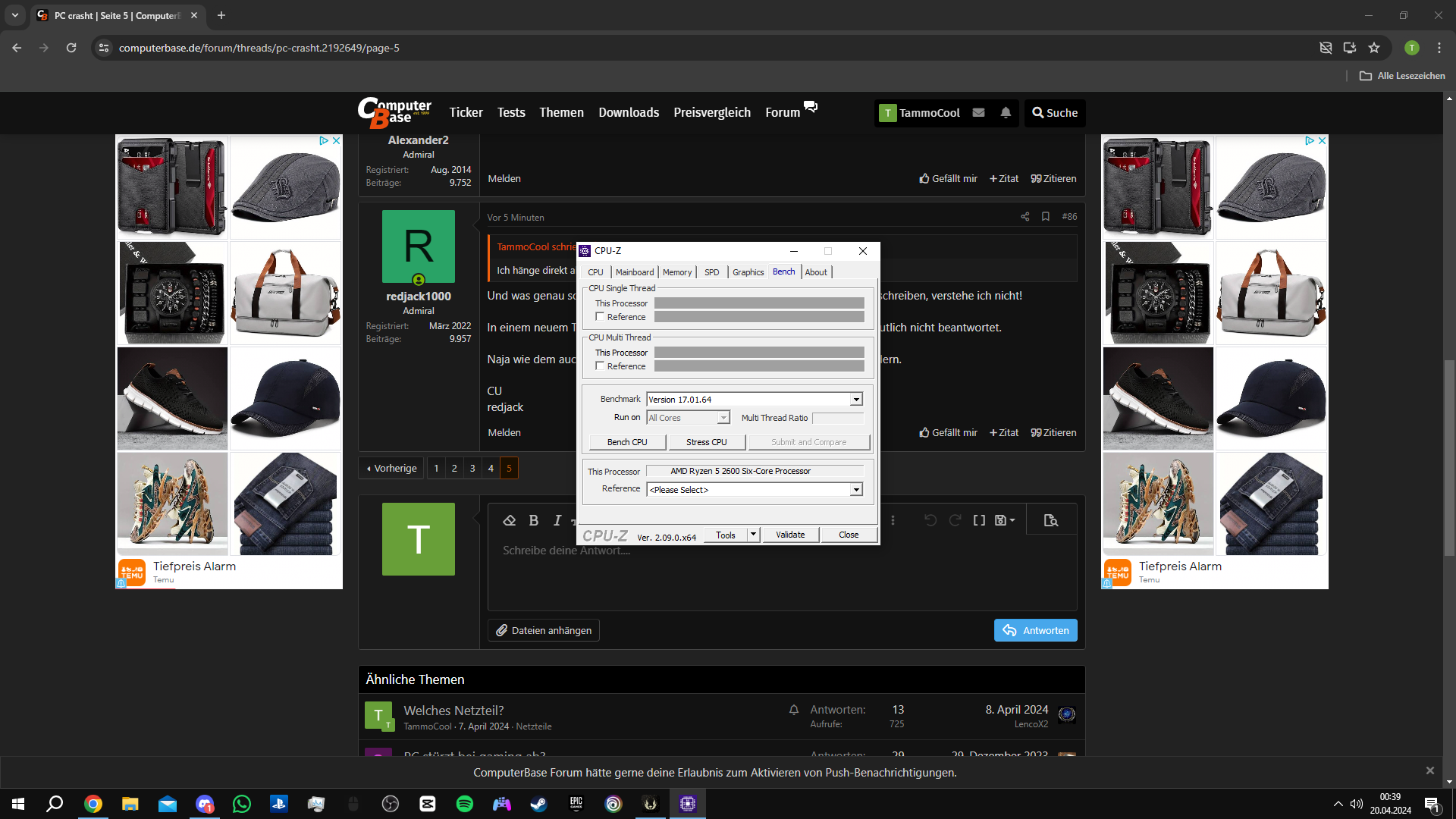Open the About tab in CPU-Z

pyautogui.click(x=816, y=272)
